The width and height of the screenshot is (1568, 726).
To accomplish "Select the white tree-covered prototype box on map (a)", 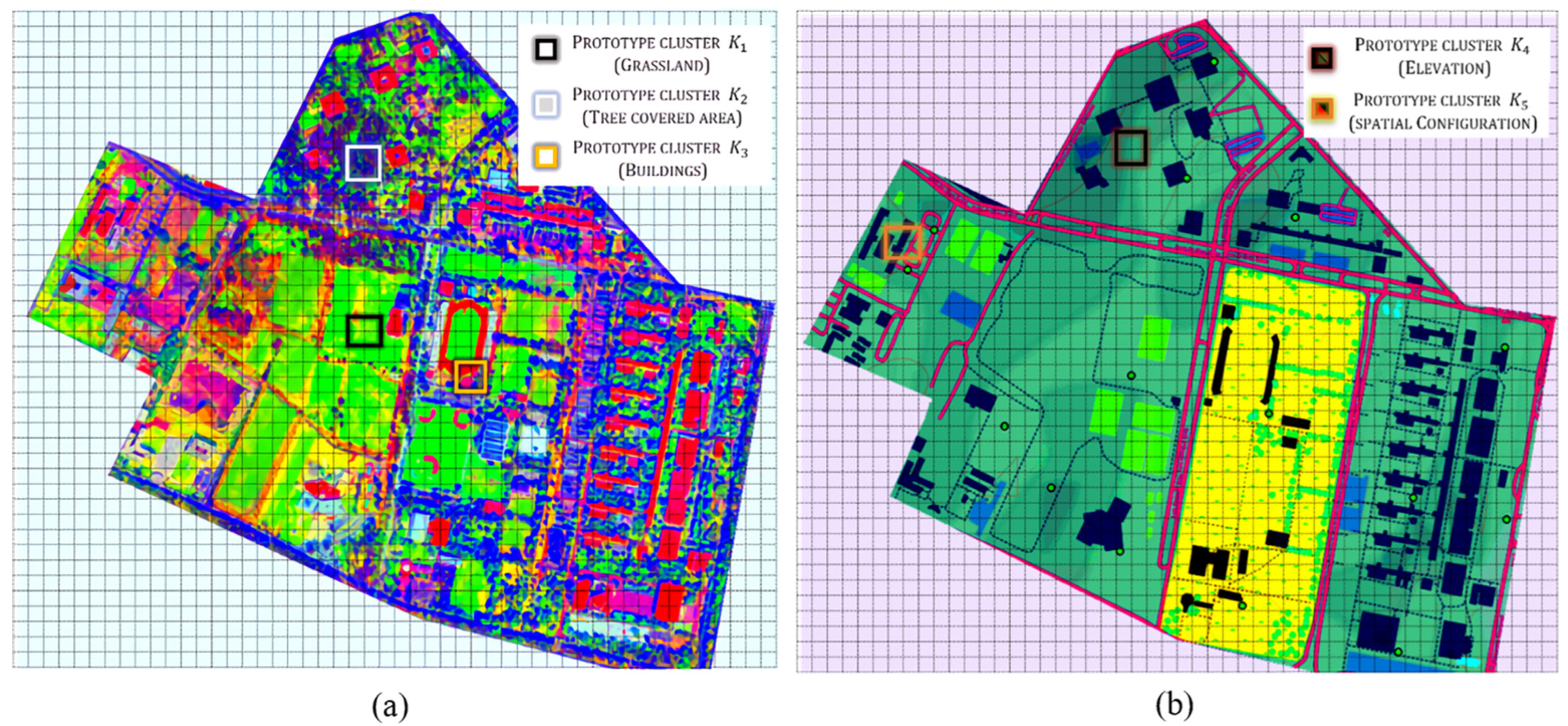I will 363,163.
